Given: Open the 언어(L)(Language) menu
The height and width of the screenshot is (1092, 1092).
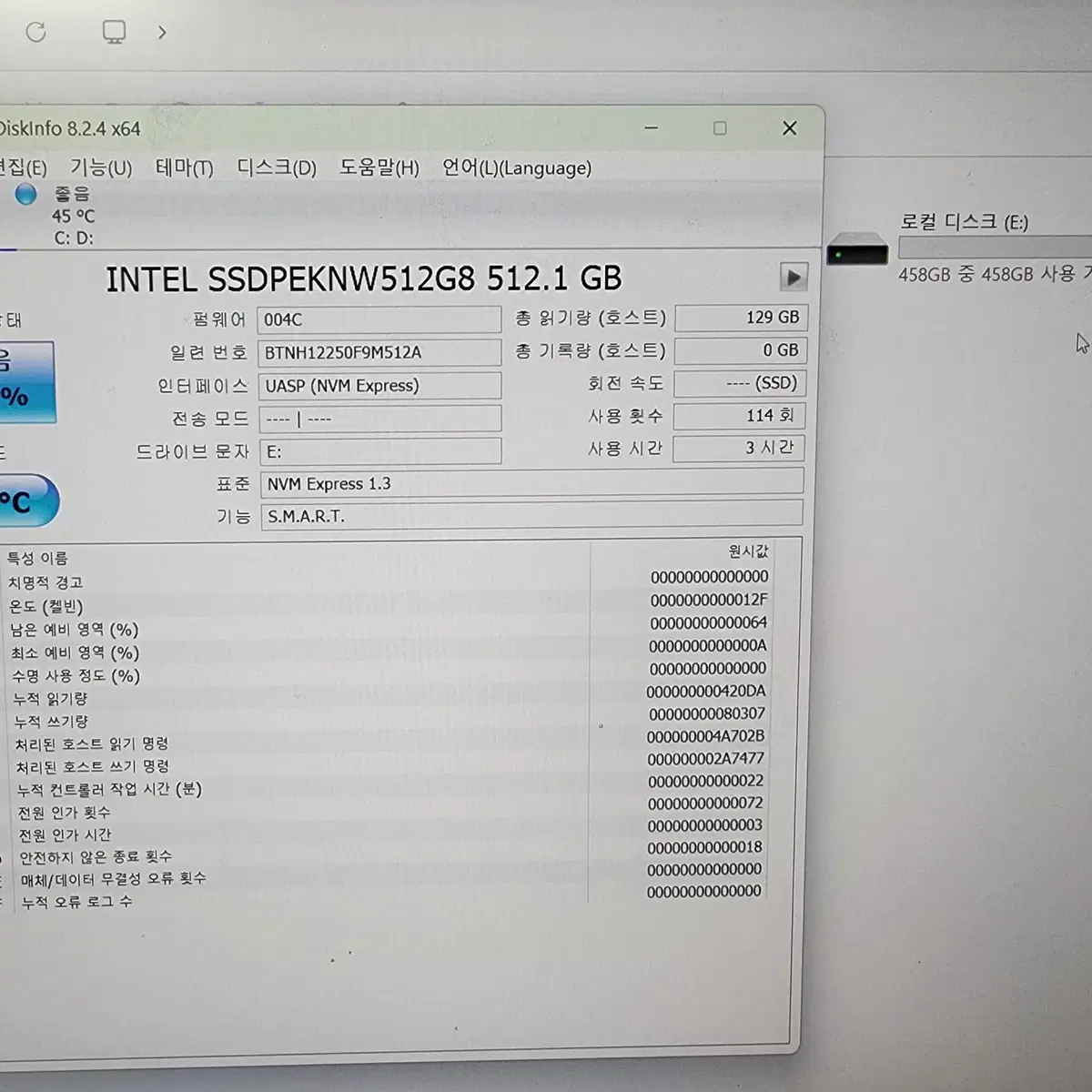Looking at the screenshot, I should click(x=517, y=167).
